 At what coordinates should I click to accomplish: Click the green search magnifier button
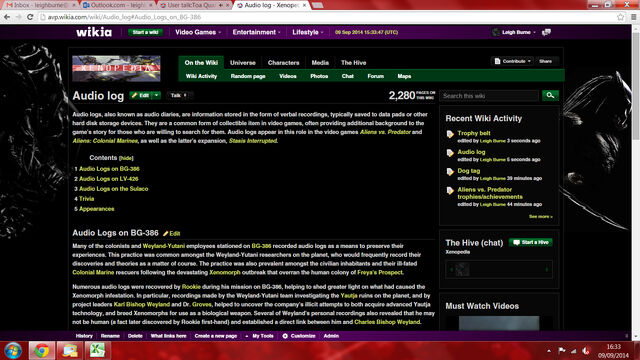(x=550, y=96)
